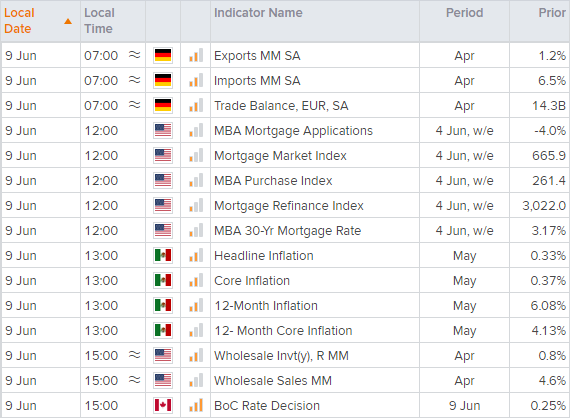Click importance bars icon for Imports MM SA
The width and height of the screenshot is (570, 418).
tap(196, 81)
